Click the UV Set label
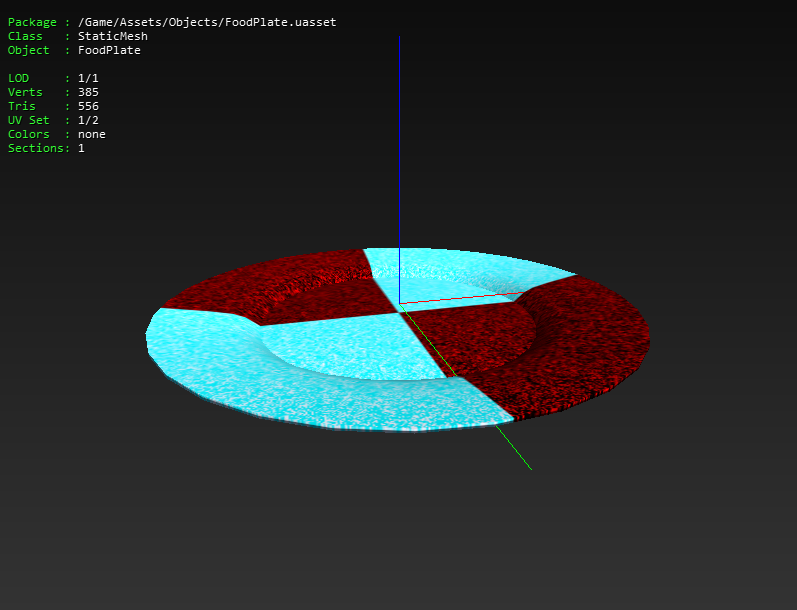 (28, 120)
